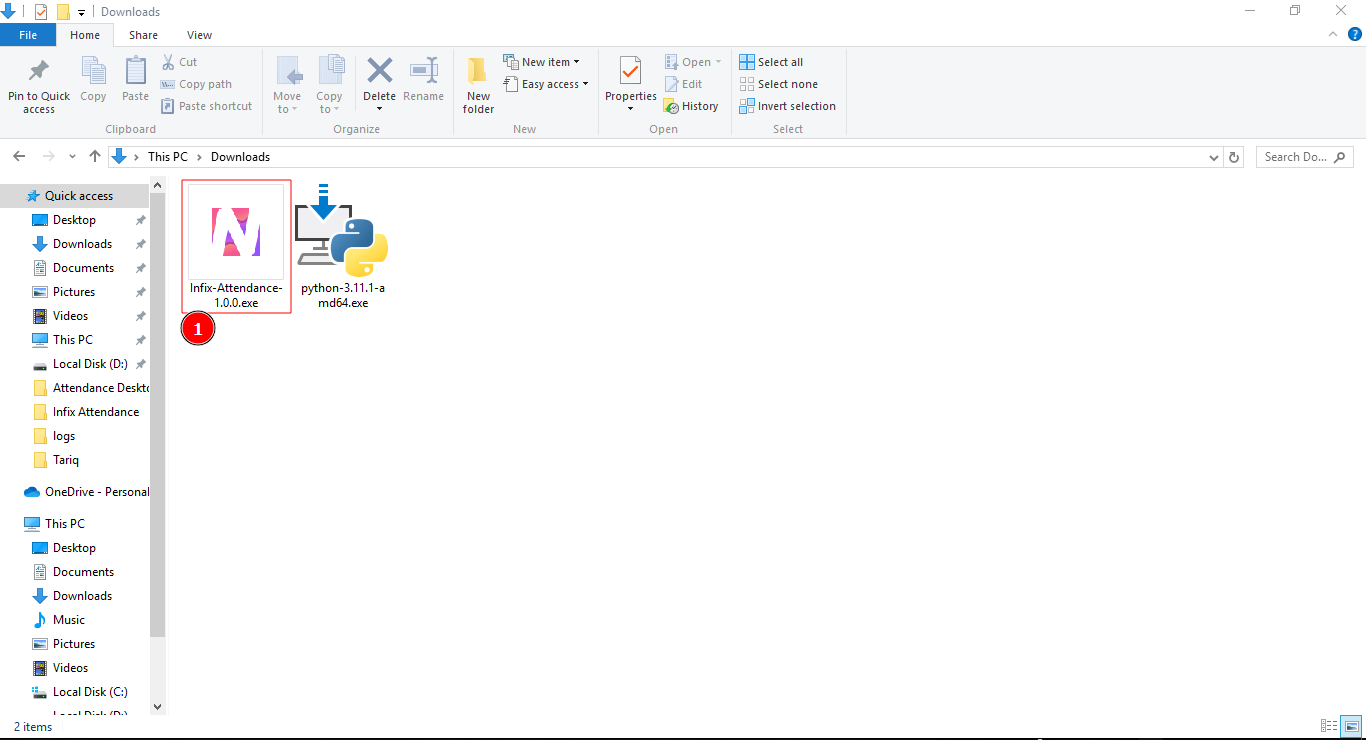Switch to the Home ribbon tab
The width and height of the screenshot is (1366, 740).
[85, 35]
